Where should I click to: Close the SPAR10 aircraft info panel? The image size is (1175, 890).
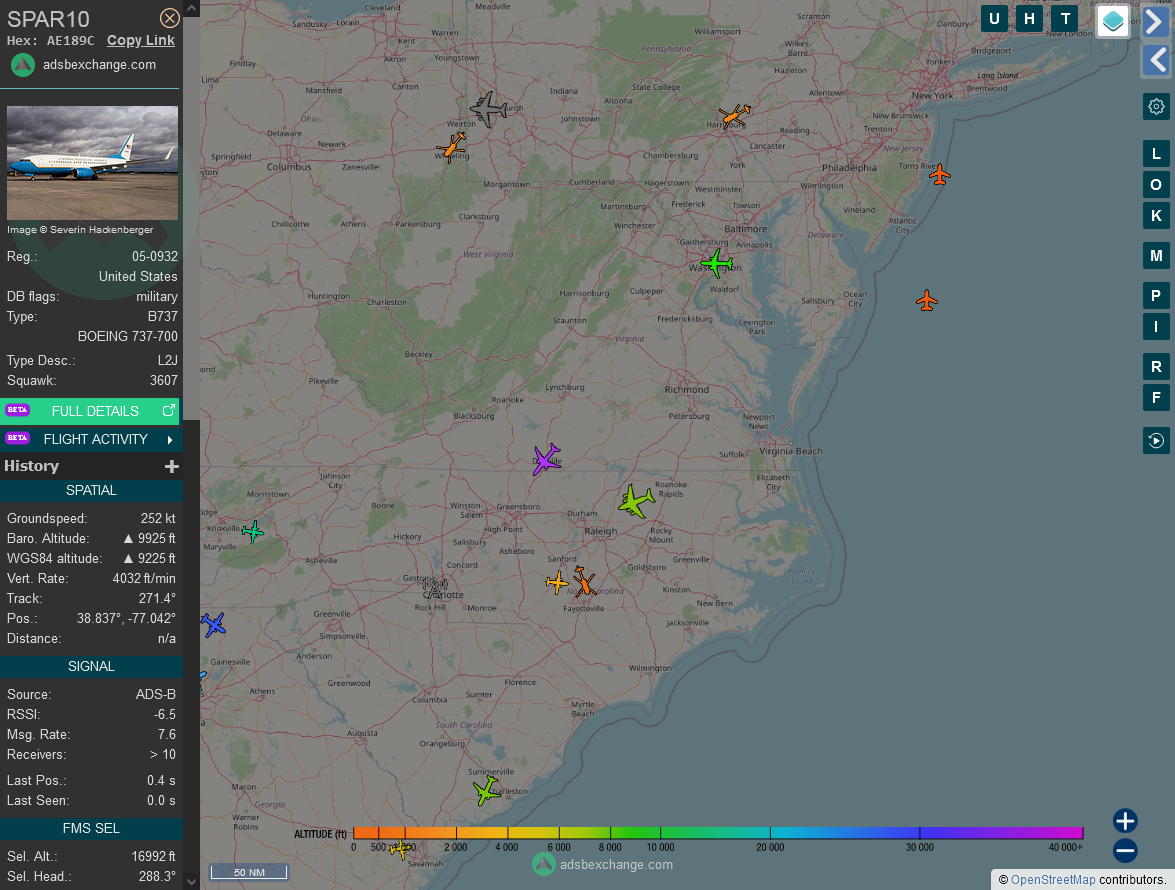(x=170, y=18)
